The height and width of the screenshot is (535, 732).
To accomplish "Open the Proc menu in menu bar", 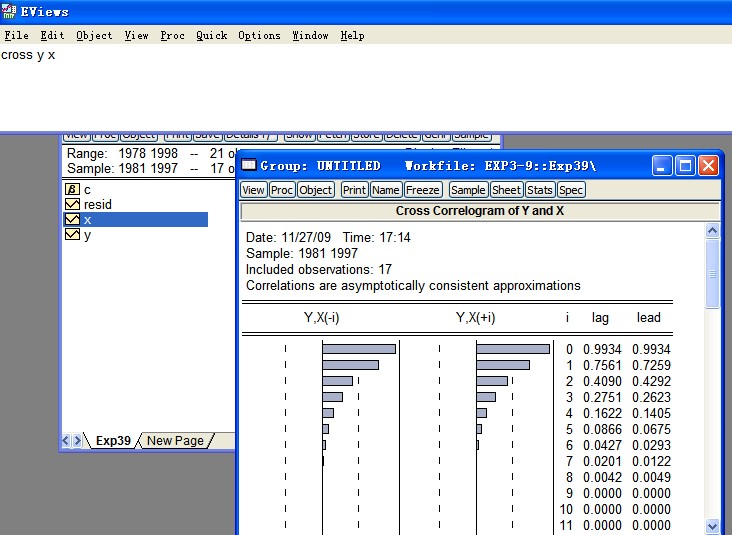I will click(x=172, y=35).
